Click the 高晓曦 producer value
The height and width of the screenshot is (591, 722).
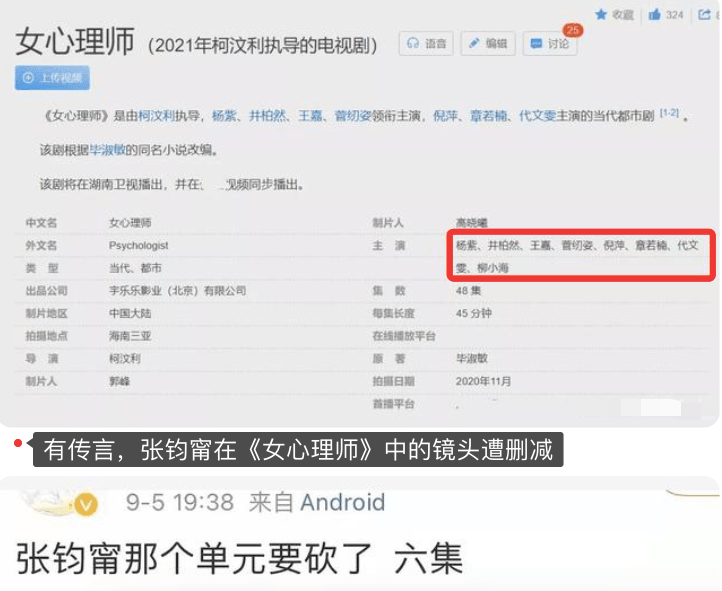pos(472,223)
